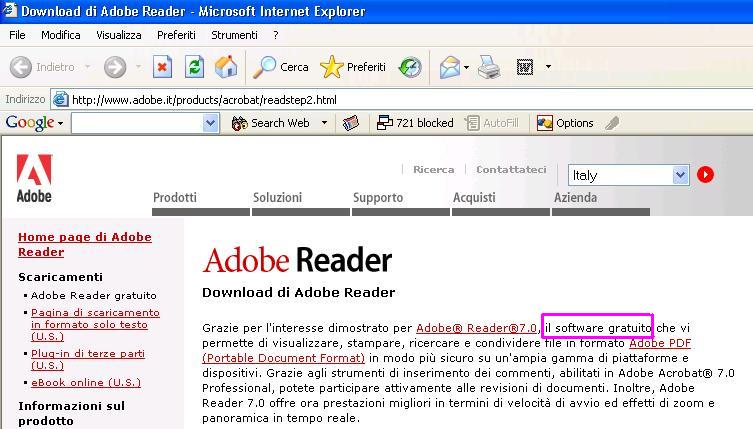Open the Google toolbar logo menu
Viewport: 753px width, 429px height.
tap(35, 123)
